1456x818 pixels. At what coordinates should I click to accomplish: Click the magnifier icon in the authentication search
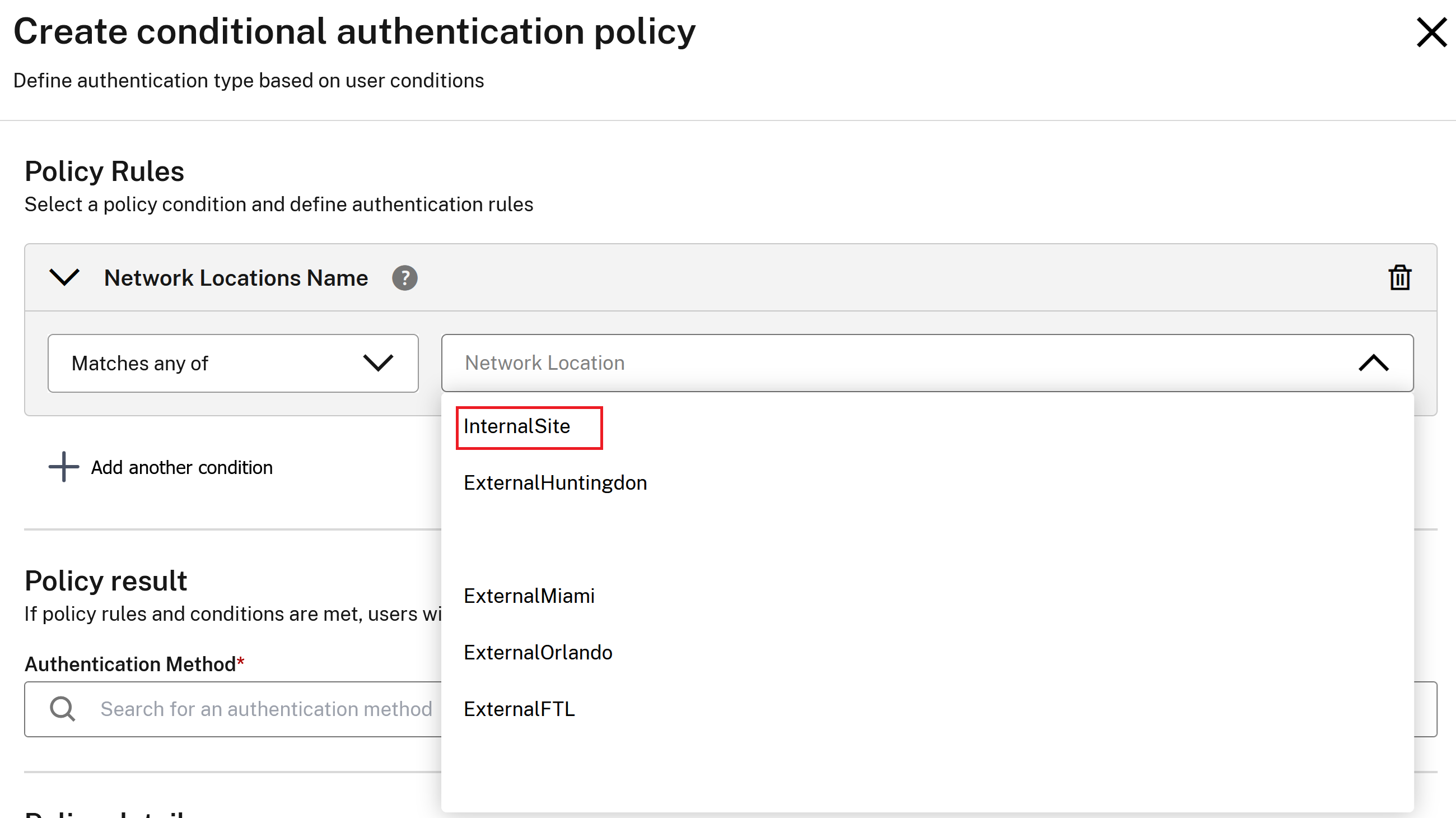click(63, 709)
